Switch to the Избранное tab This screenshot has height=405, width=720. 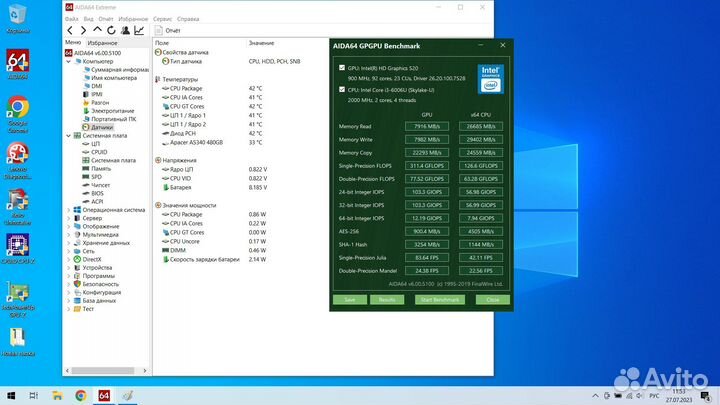click(x=102, y=43)
